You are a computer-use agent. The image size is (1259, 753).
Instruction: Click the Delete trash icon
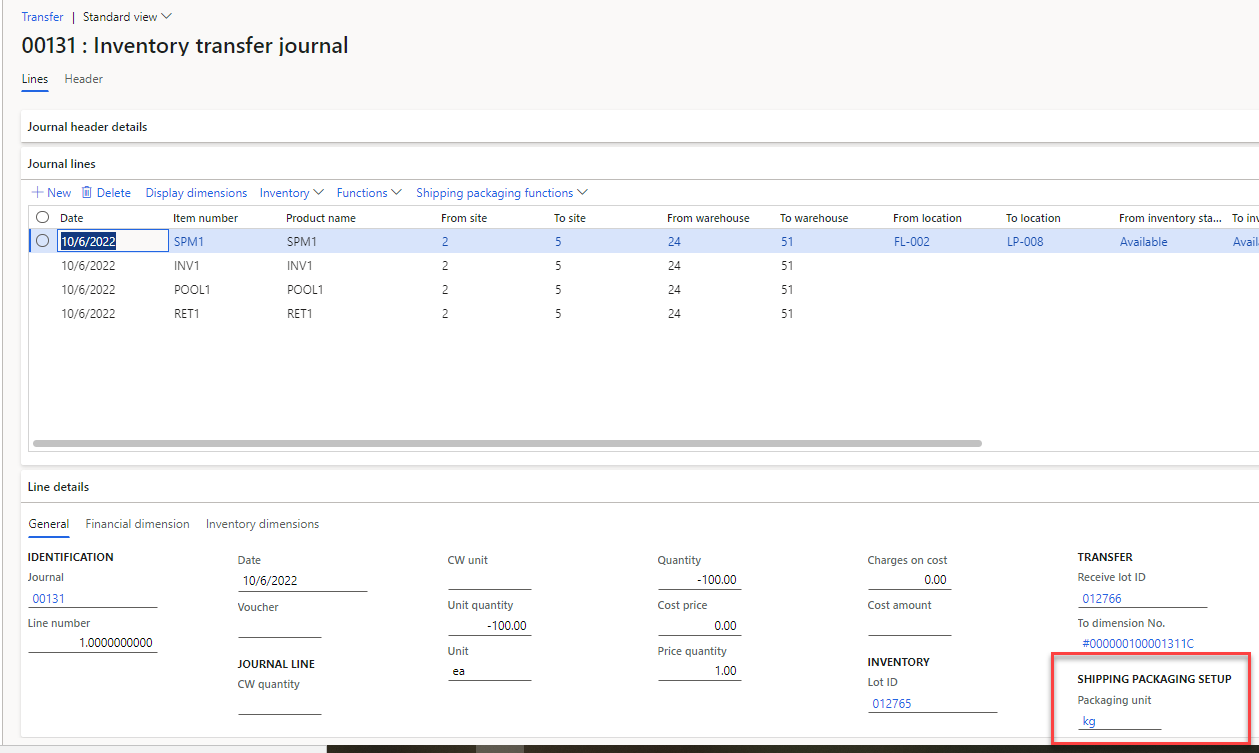[x=87, y=193]
